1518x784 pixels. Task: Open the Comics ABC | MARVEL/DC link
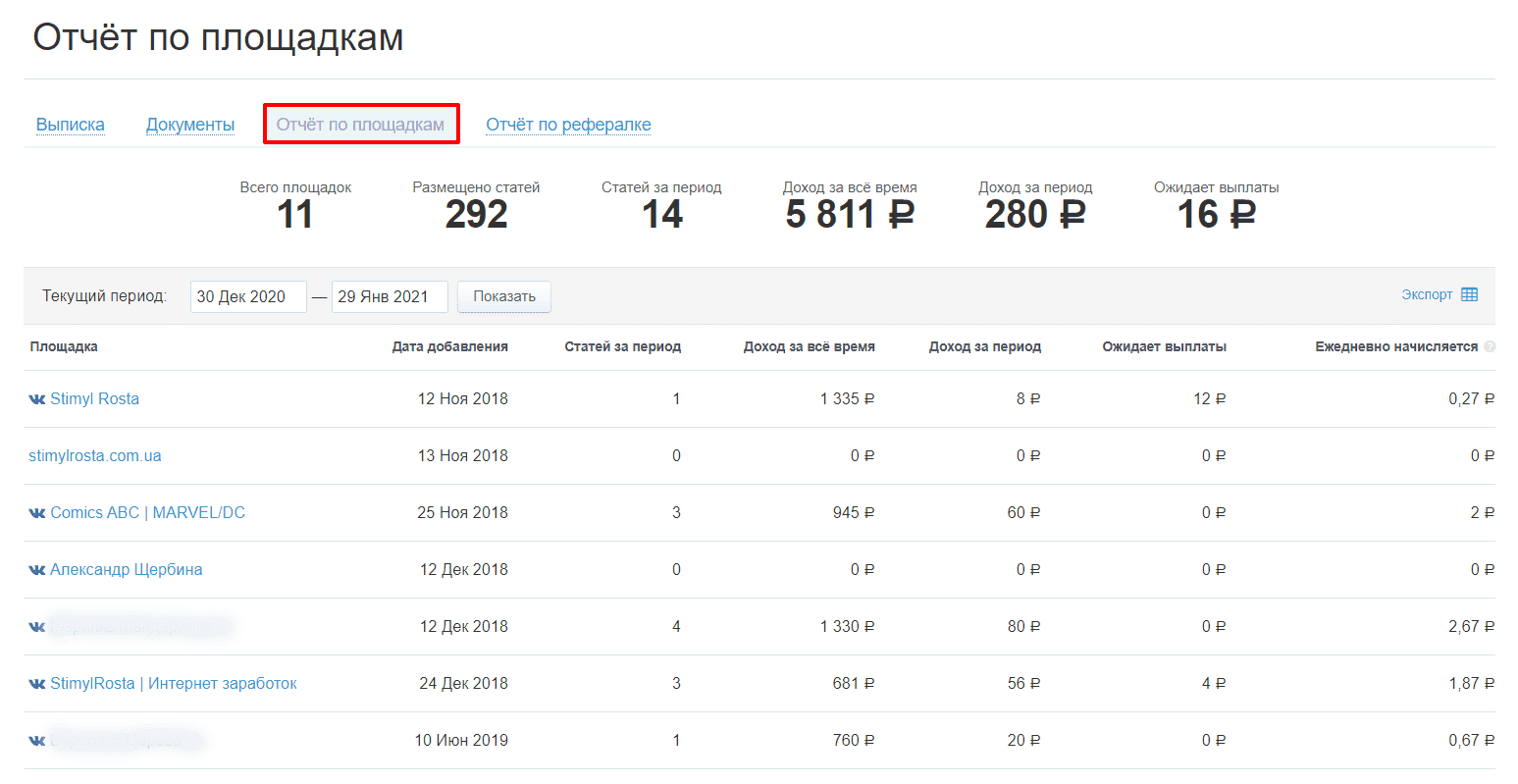coord(147,513)
